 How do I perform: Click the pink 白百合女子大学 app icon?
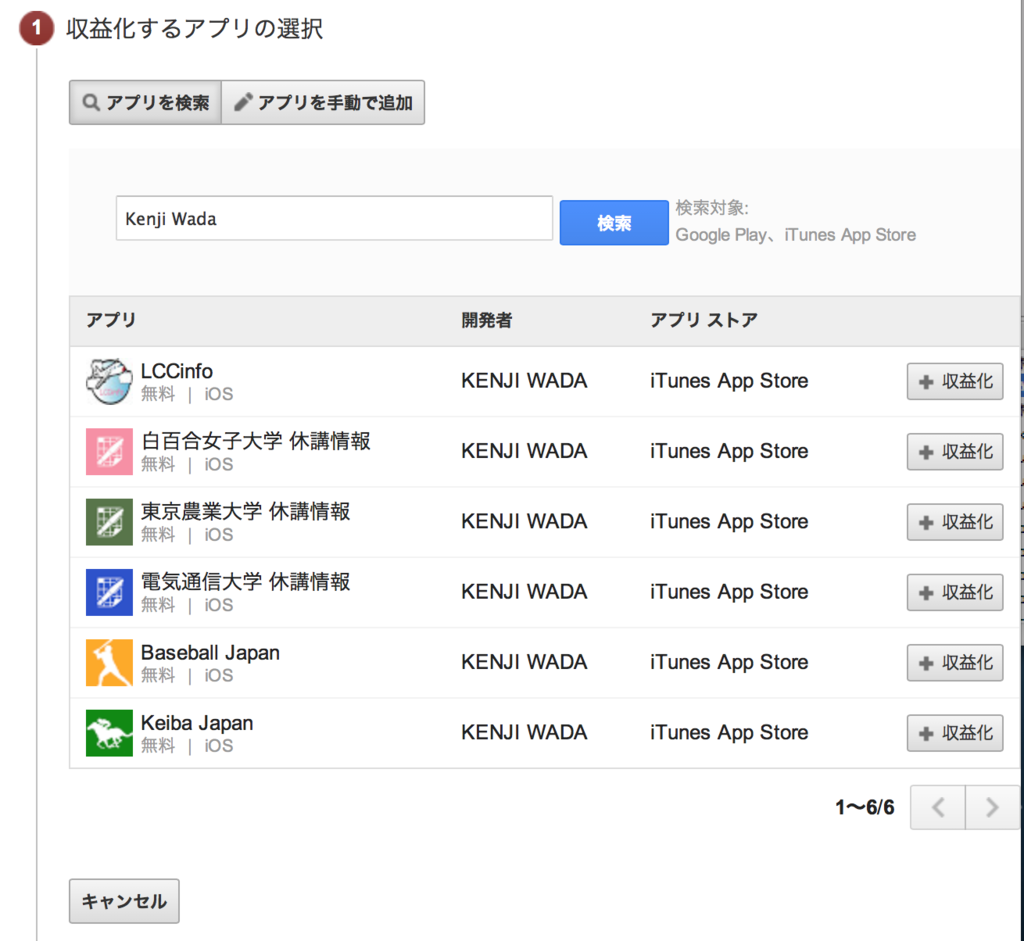point(109,452)
